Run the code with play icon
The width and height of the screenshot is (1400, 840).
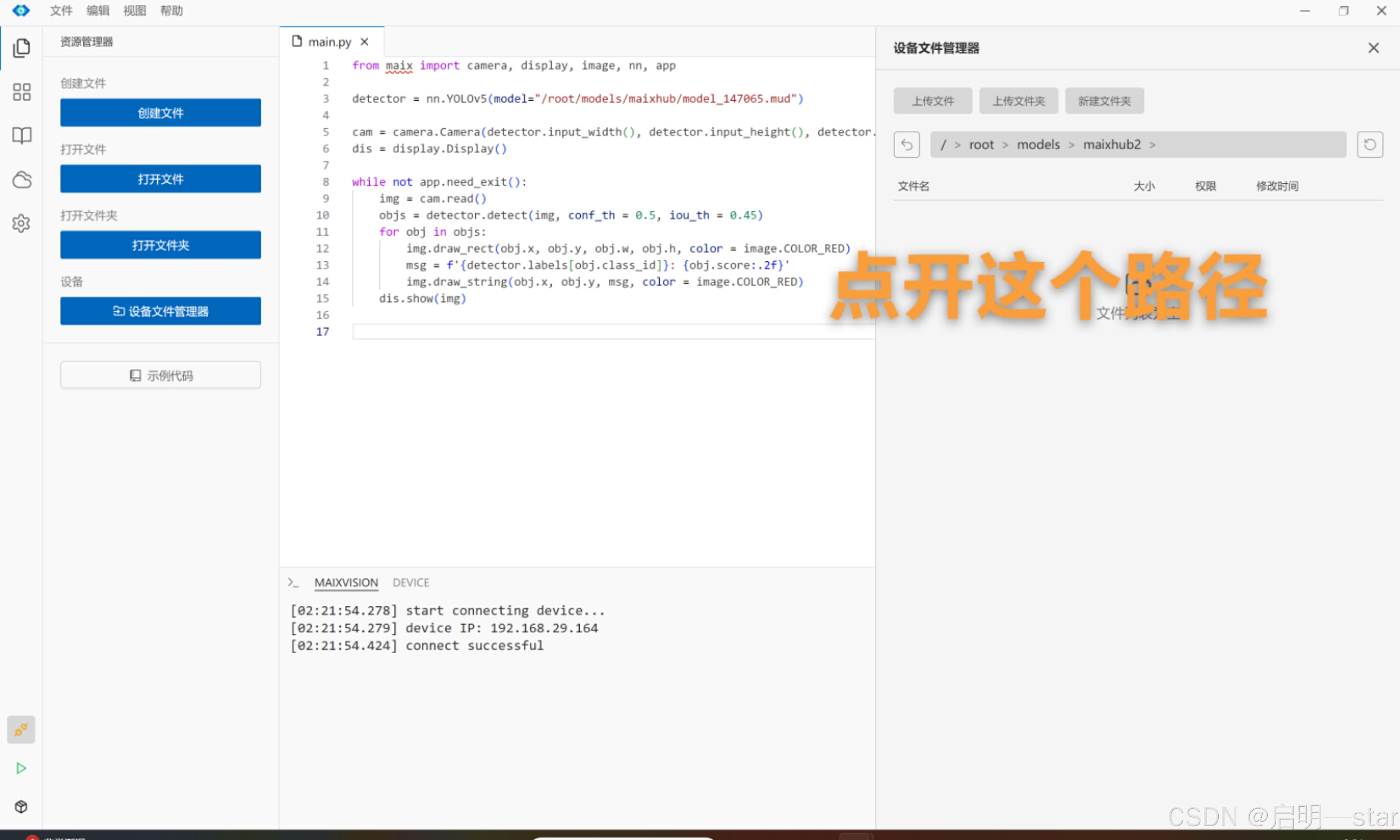(21, 768)
